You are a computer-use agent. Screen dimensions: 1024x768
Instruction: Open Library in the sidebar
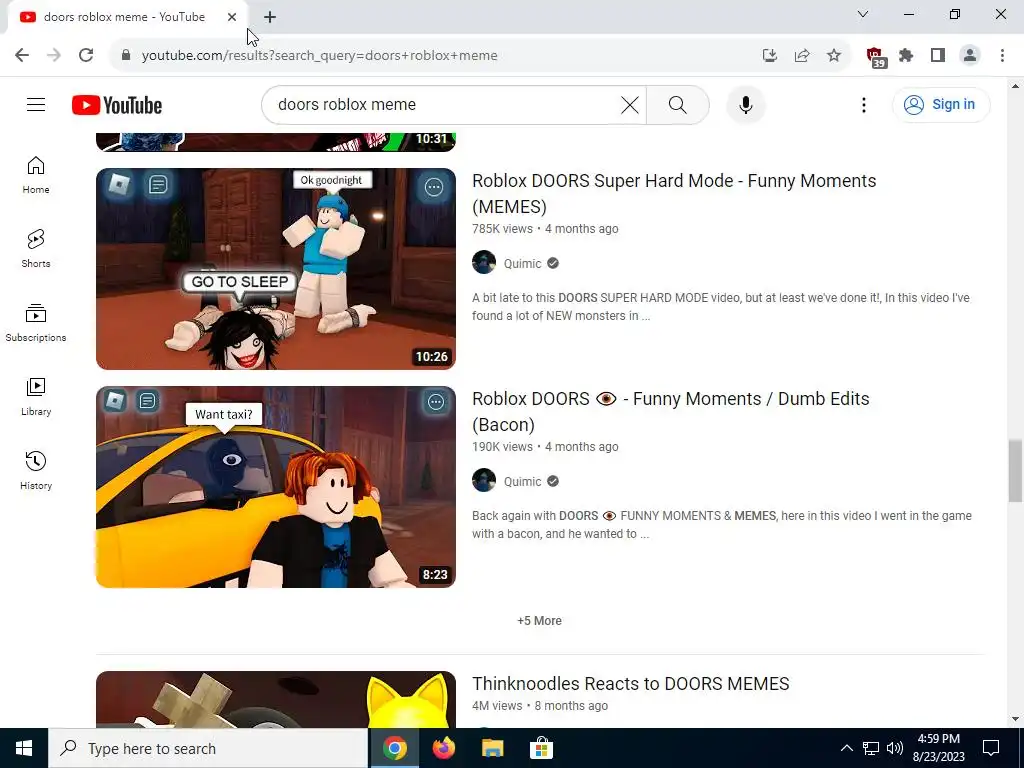pyautogui.click(x=36, y=397)
